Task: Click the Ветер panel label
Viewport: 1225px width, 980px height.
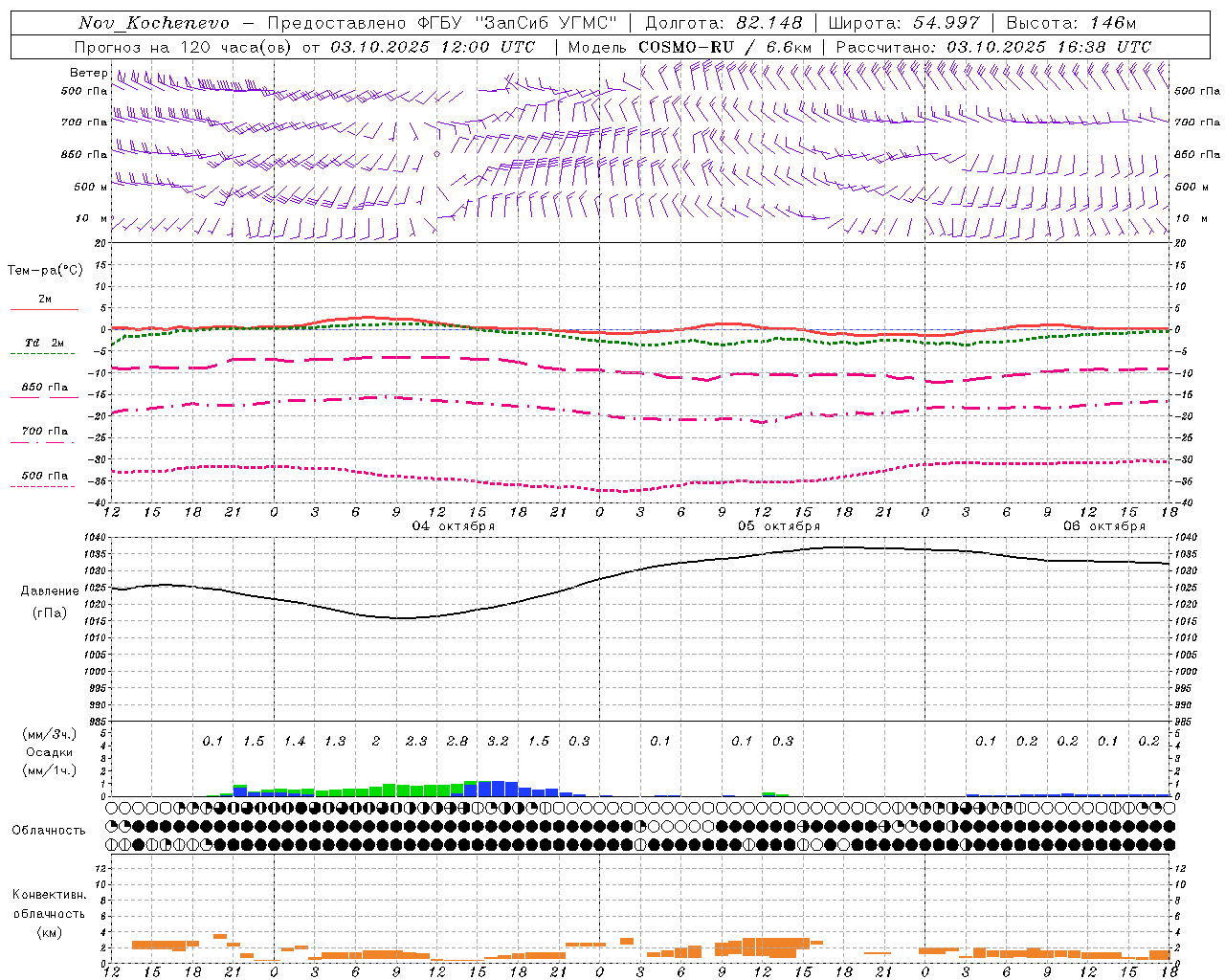Action: click(x=88, y=73)
